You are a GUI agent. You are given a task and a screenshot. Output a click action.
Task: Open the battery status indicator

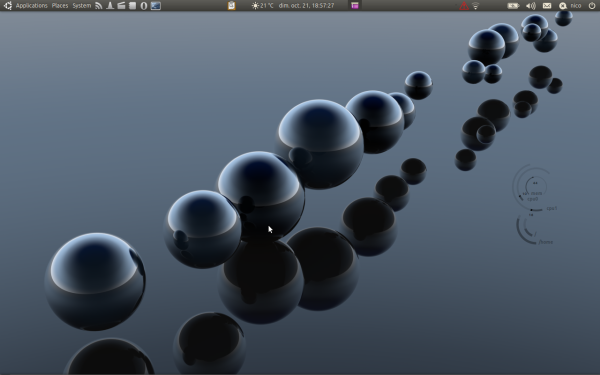point(513,6)
